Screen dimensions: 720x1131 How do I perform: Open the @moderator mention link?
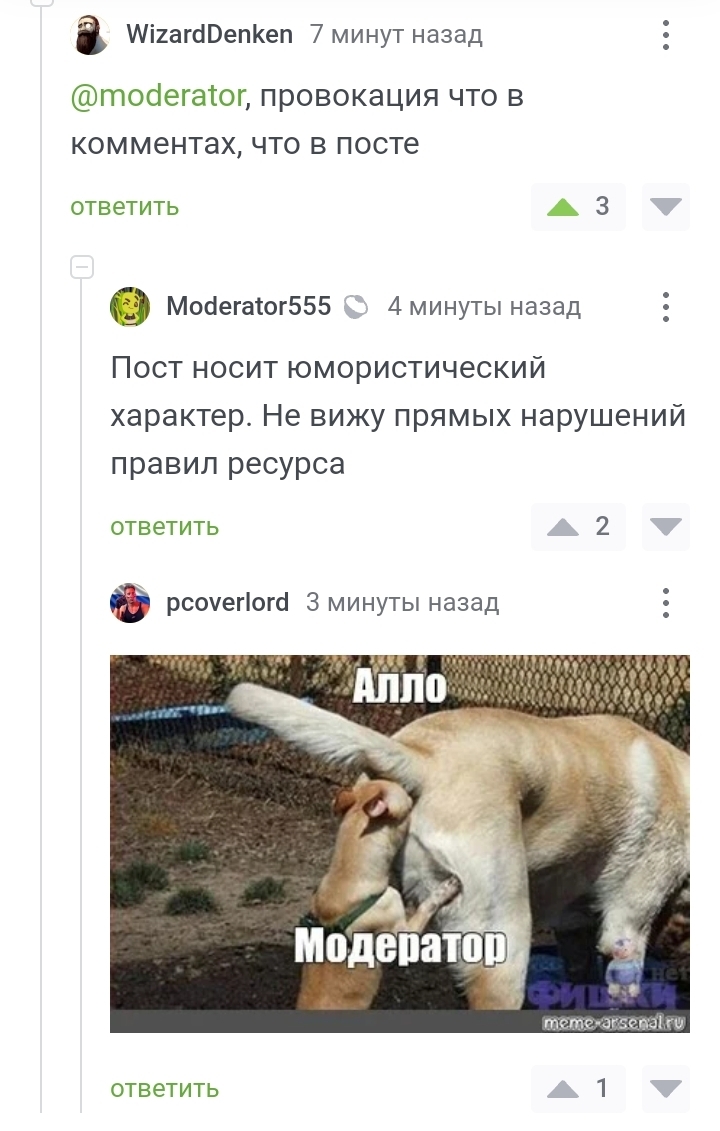tap(158, 96)
